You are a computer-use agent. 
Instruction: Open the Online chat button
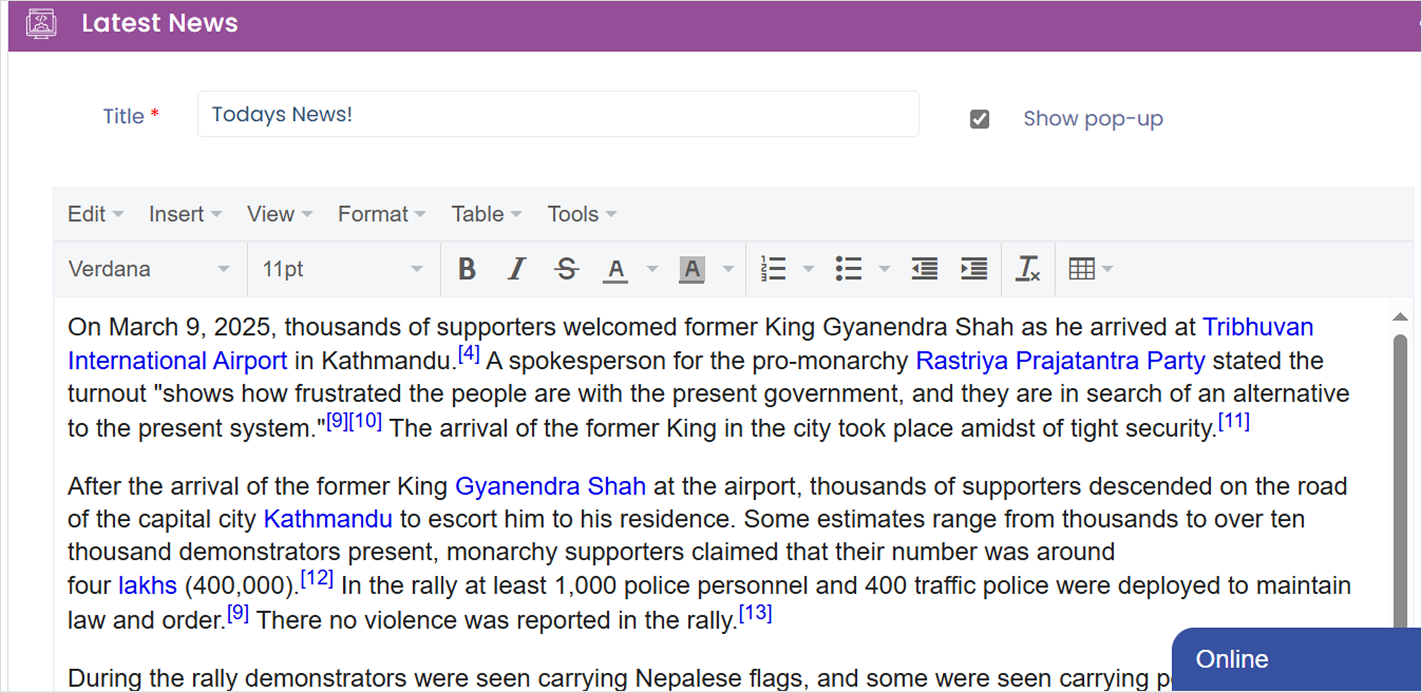(1295, 660)
